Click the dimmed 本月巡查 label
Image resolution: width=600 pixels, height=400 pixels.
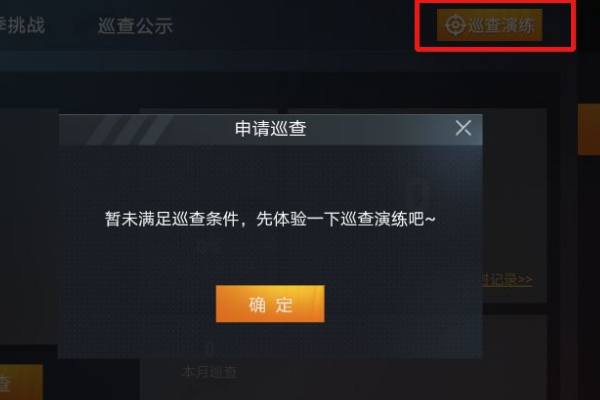tap(209, 372)
